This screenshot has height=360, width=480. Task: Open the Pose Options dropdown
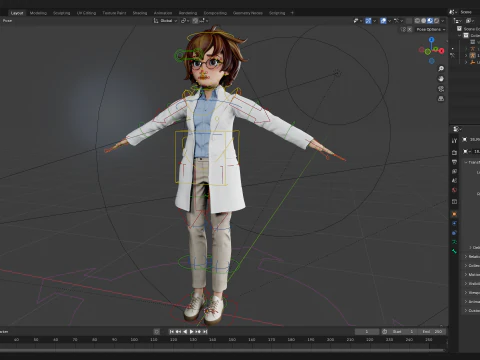click(431, 29)
